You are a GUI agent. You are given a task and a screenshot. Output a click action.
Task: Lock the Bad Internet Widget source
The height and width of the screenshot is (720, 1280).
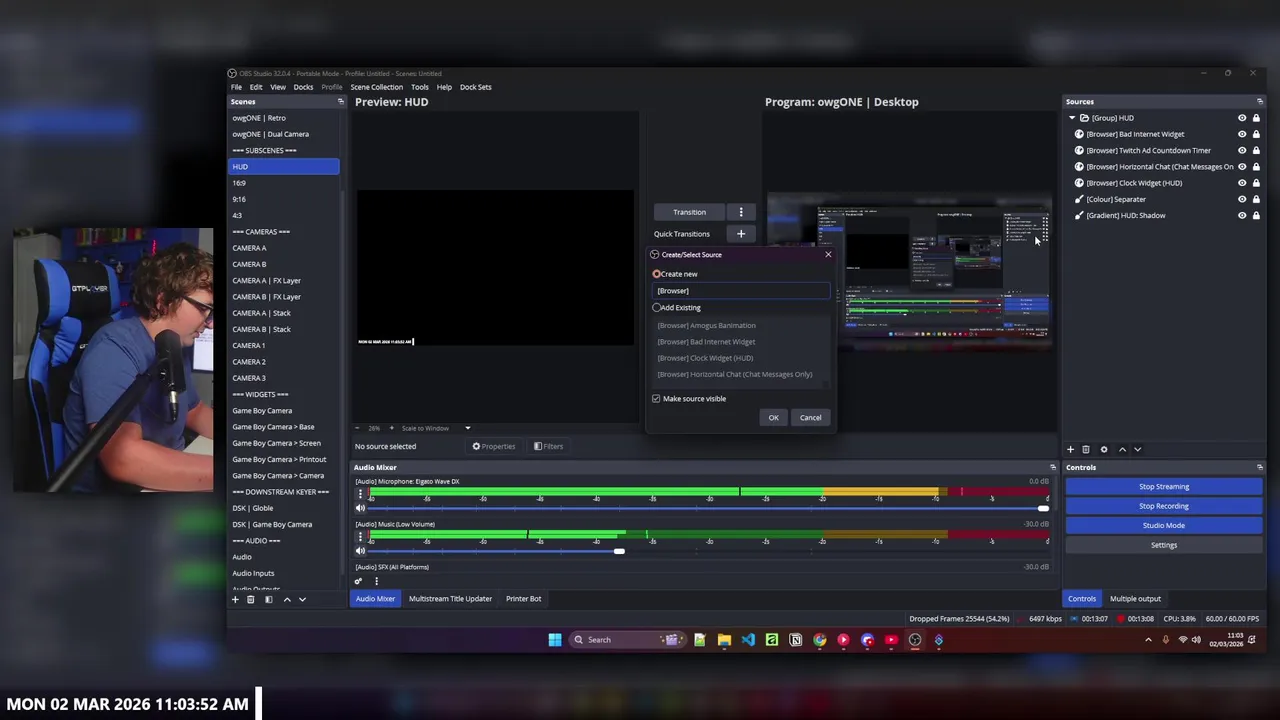[1256, 134]
